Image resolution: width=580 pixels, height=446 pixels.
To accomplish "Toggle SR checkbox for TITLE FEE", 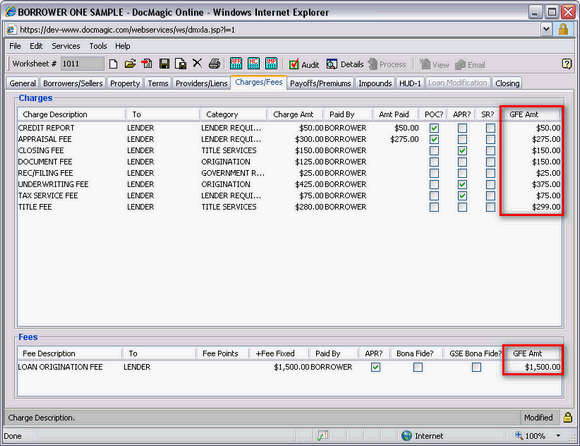I will pos(490,207).
